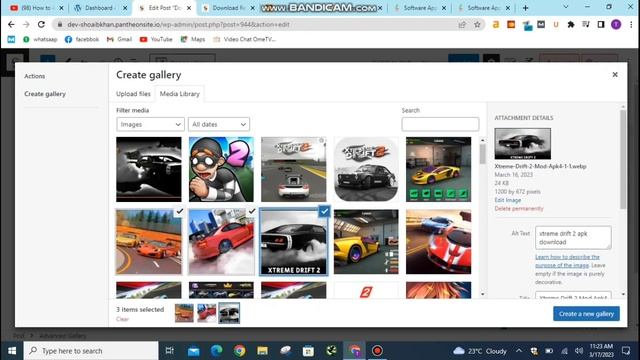Screen dimensions: 640x360
Task: Open browser side panel icon
Action: tap(601, 24)
